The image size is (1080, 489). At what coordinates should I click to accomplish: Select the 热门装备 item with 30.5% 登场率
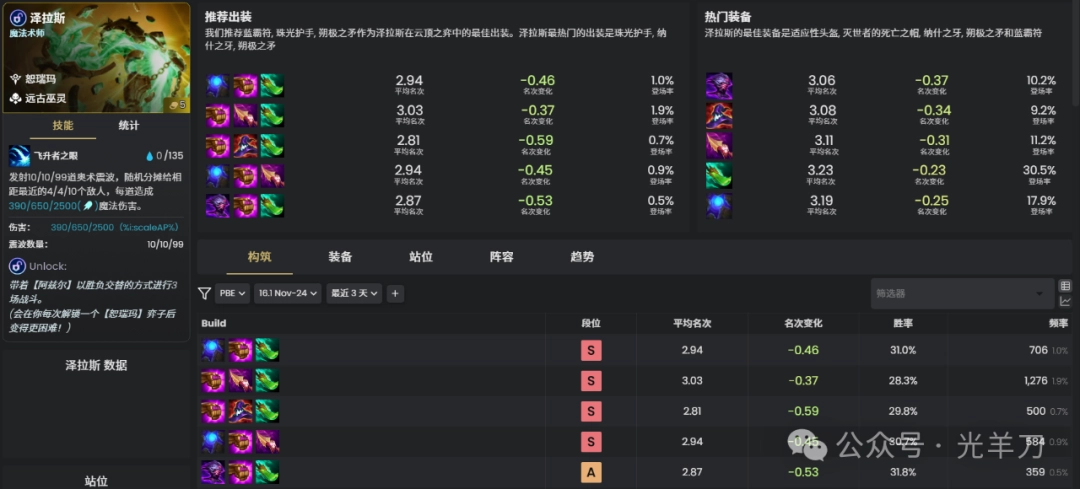coord(719,176)
